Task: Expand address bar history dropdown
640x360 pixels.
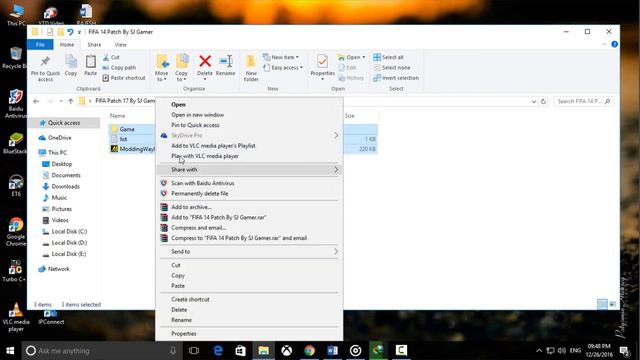Action: coord(533,101)
